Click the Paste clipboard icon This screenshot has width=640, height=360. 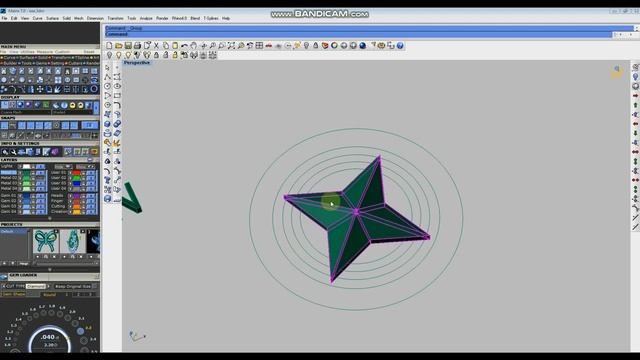pos(175,46)
